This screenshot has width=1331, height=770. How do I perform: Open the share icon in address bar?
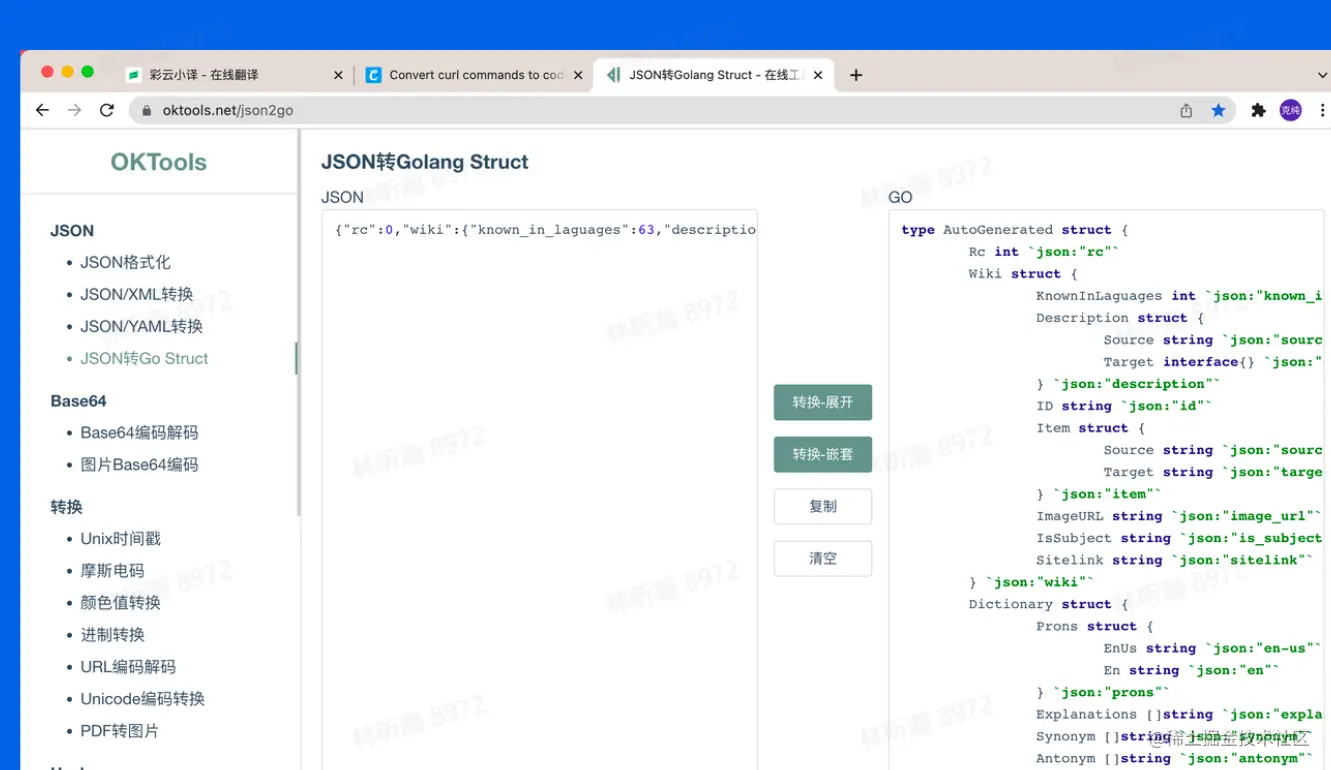(1186, 110)
